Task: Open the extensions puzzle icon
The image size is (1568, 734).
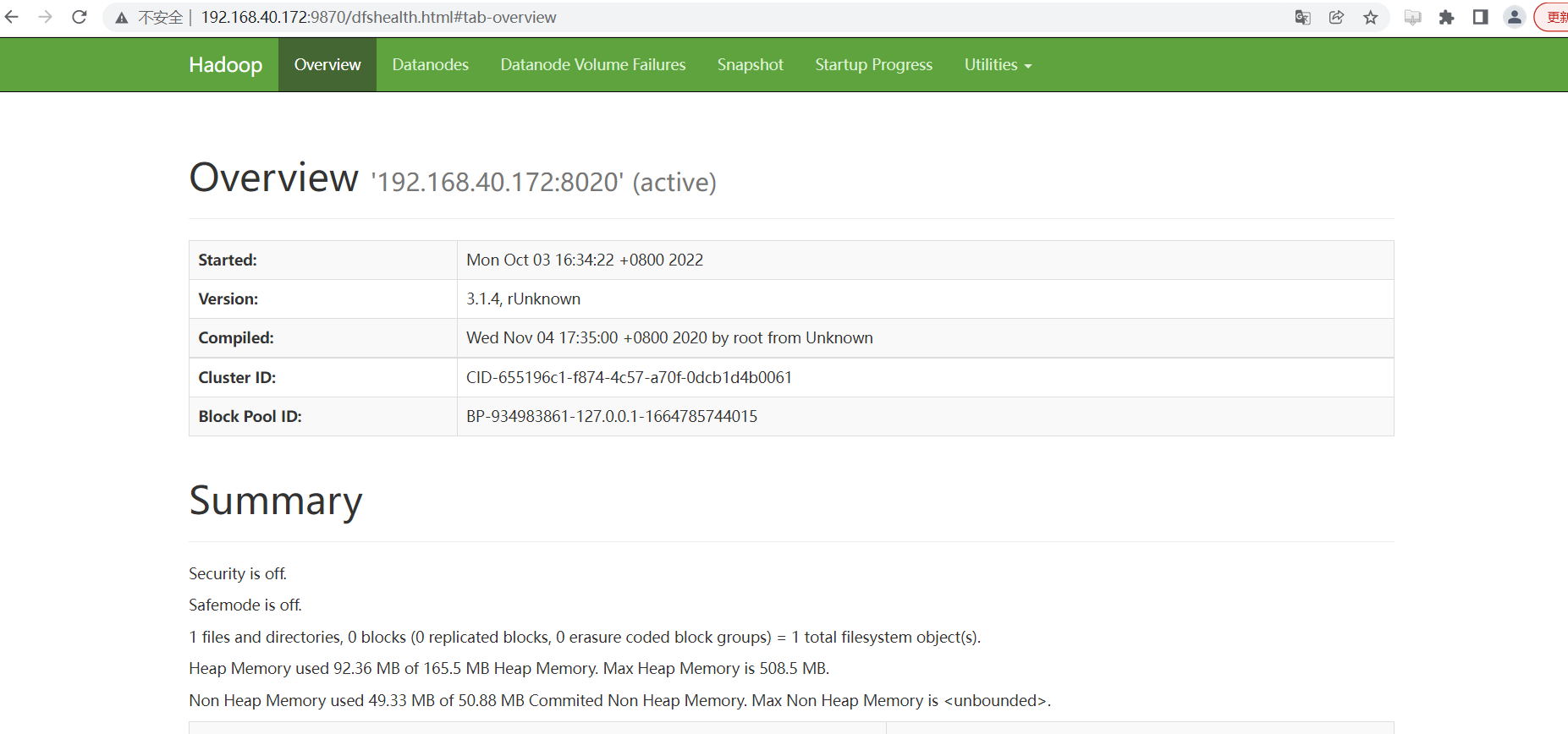Action: (x=1446, y=17)
